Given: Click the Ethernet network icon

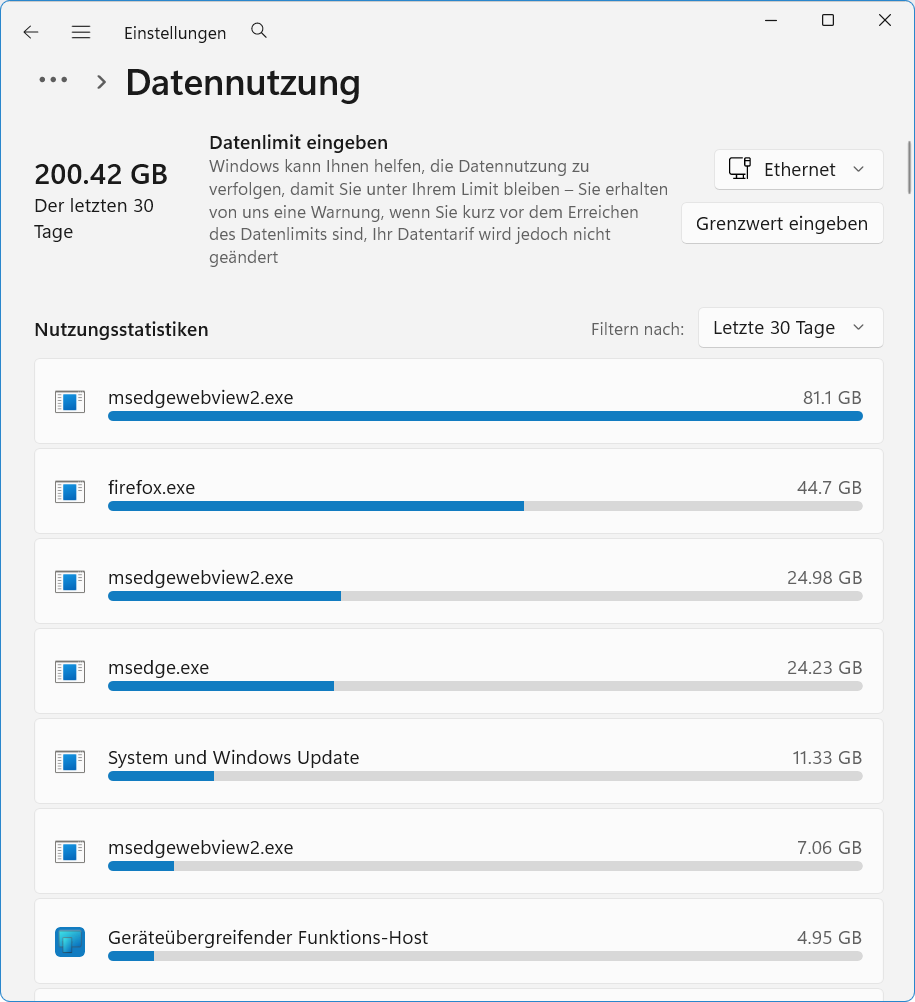Looking at the screenshot, I should (740, 169).
